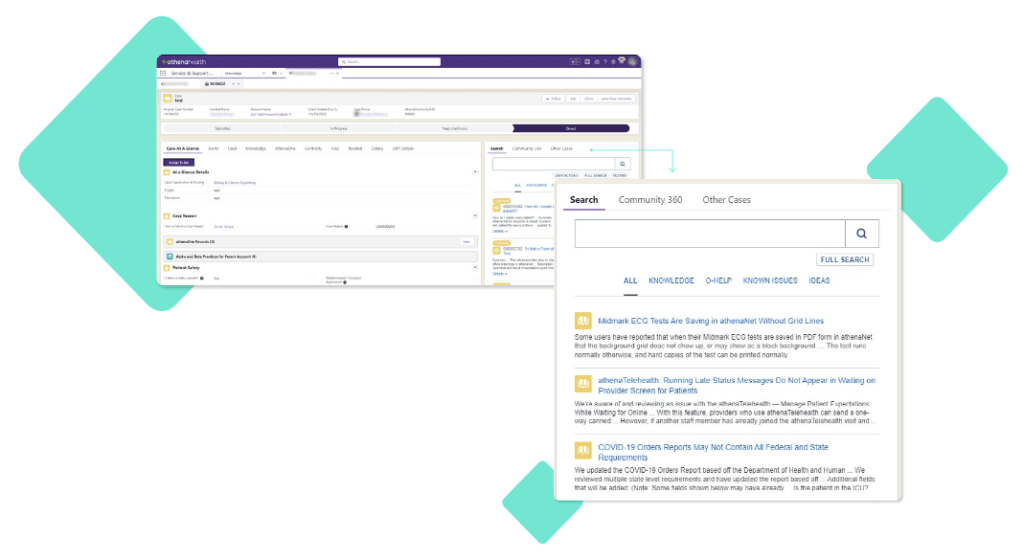Click the enlarged knowledge search input field

tap(710, 234)
